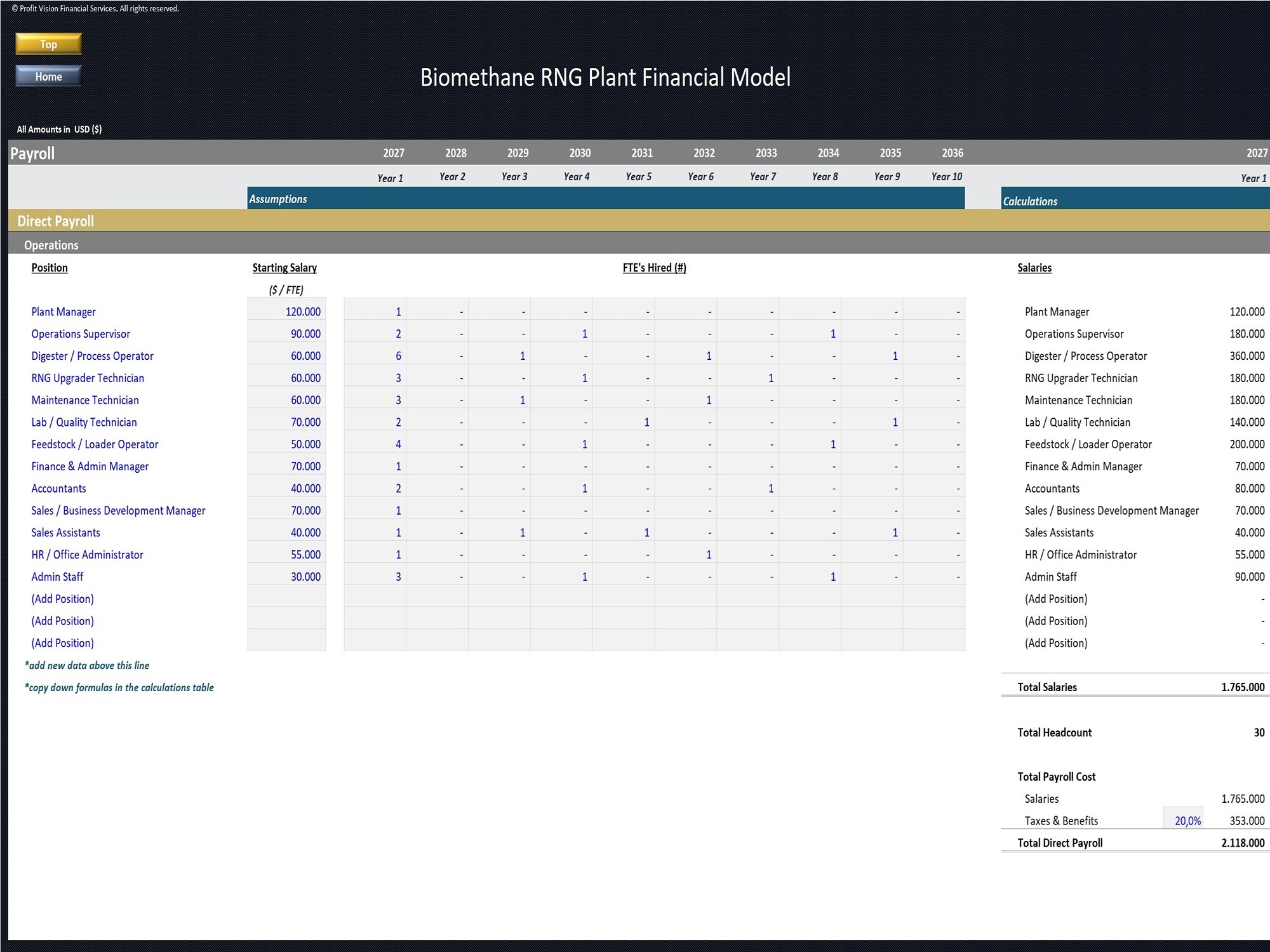This screenshot has width=1270, height=952.
Task: Click Digester / Process Operator Year 1 FTE cell
Action: click(375, 356)
